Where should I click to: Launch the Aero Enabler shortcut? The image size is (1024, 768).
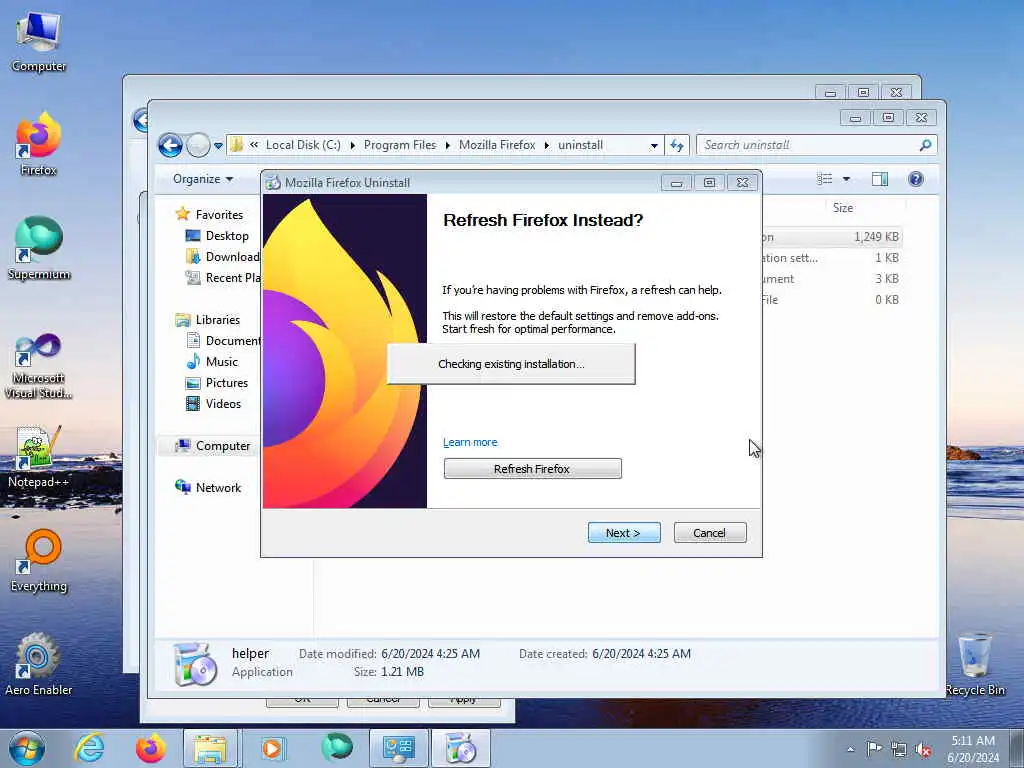39,664
